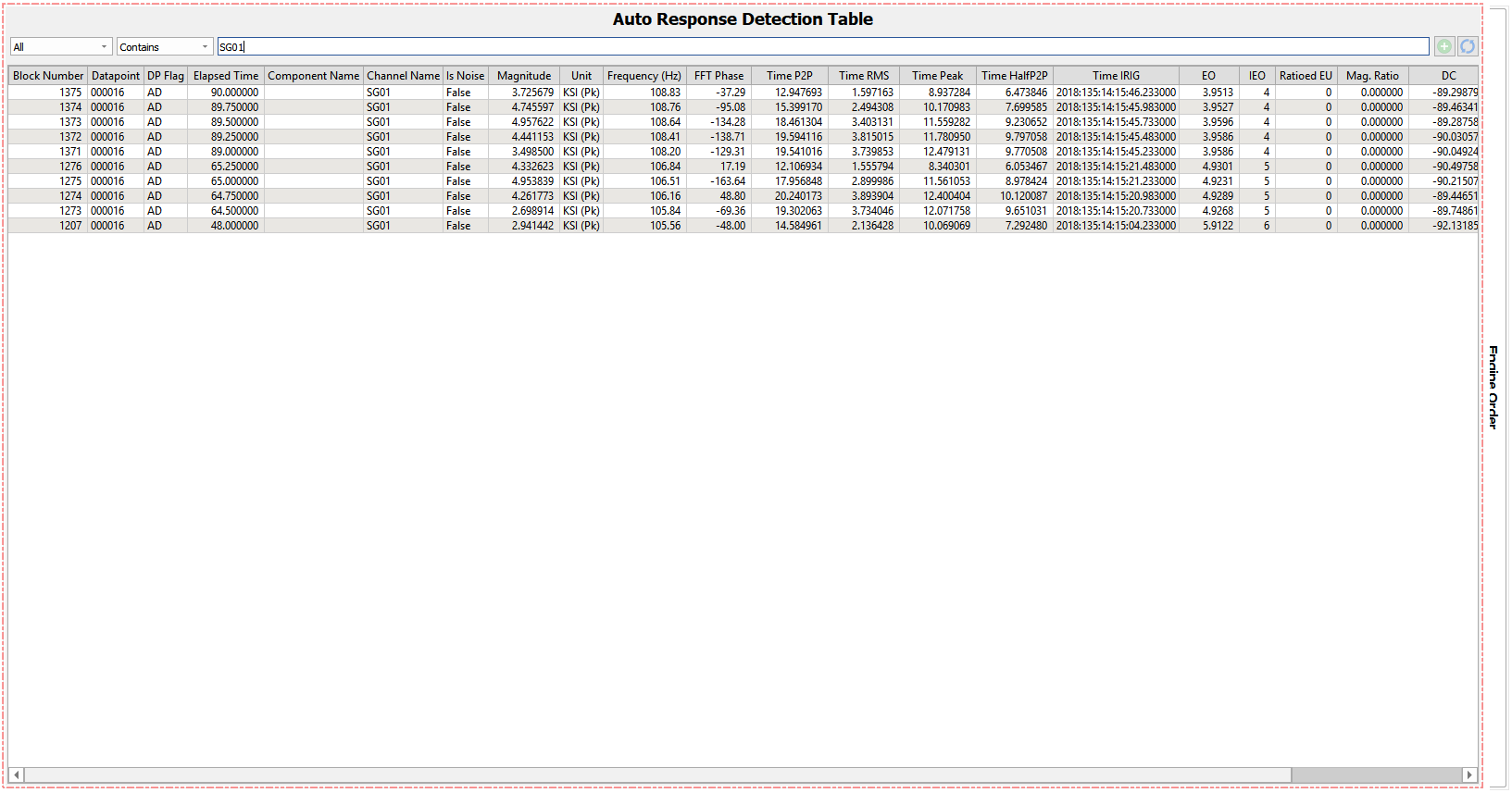Click the Component Name column header
The width and height of the screenshot is (1512, 793).
point(314,76)
